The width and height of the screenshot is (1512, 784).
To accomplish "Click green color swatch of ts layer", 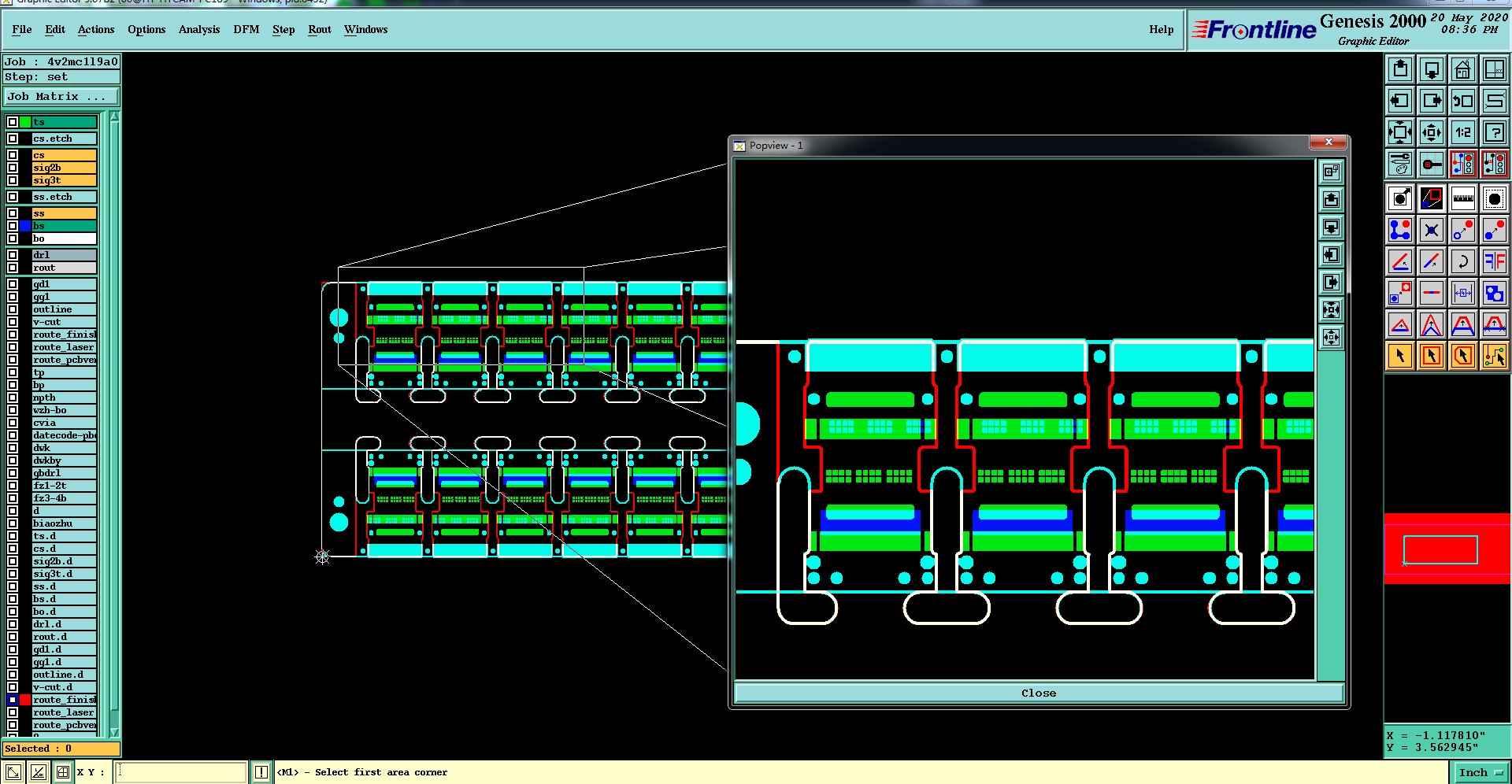I will tap(25, 122).
